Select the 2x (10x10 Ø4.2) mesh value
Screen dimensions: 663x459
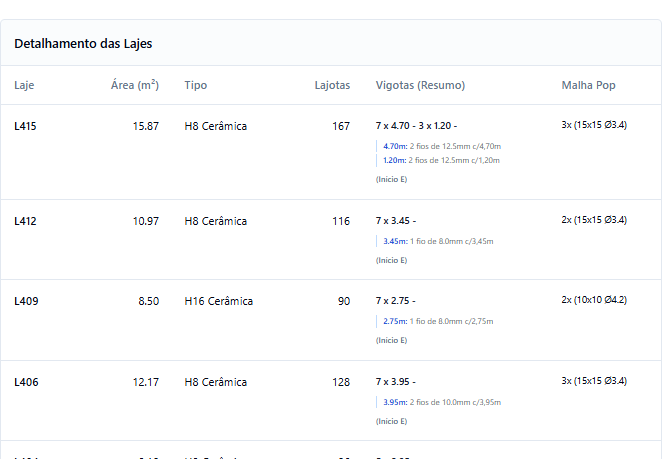point(594,299)
